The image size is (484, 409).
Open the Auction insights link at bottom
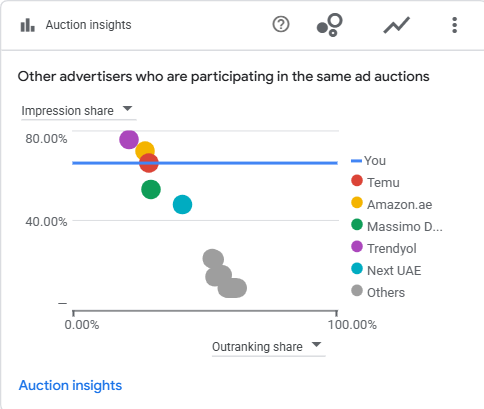[70, 385]
